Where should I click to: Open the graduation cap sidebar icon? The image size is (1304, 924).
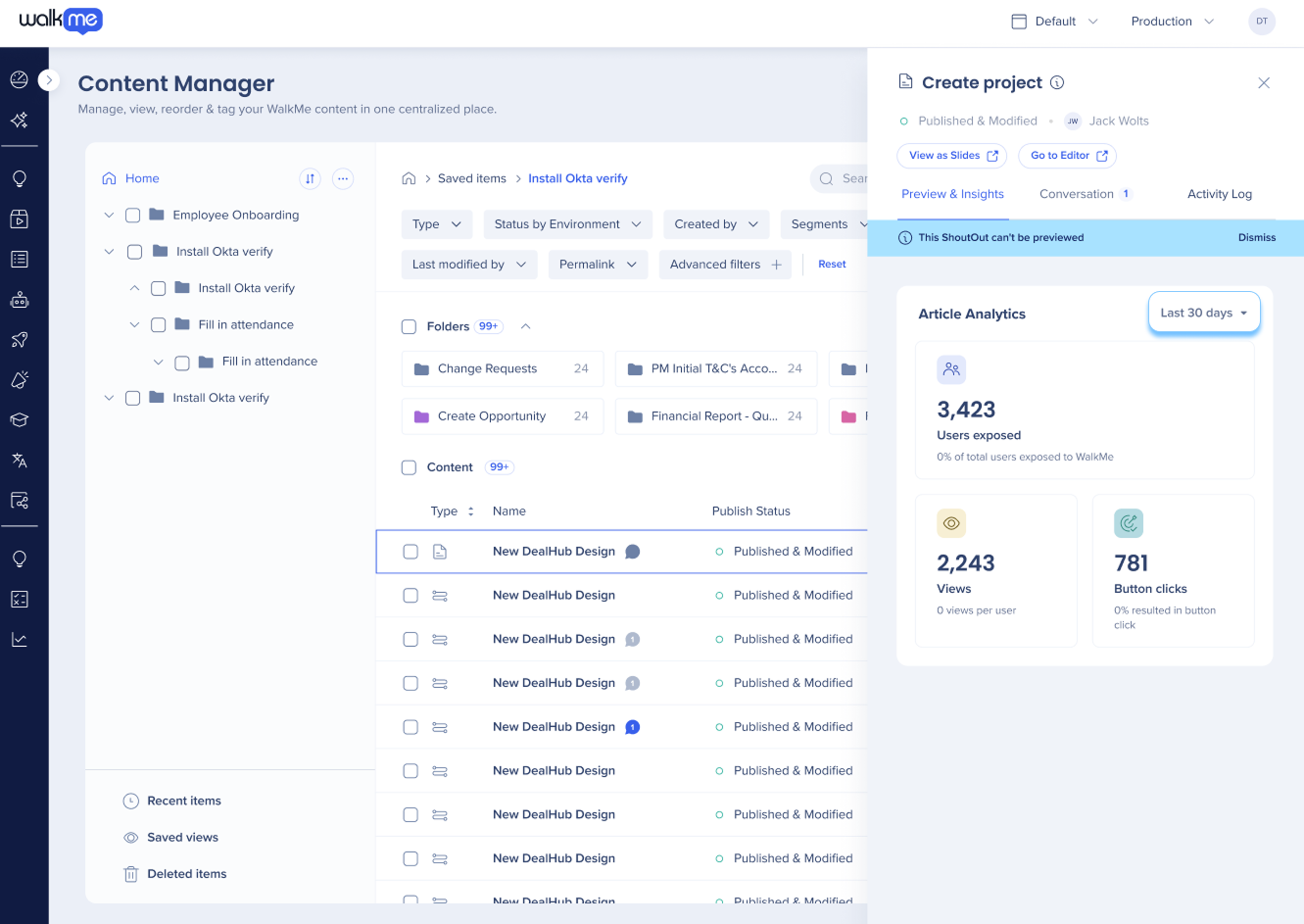pos(19,419)
